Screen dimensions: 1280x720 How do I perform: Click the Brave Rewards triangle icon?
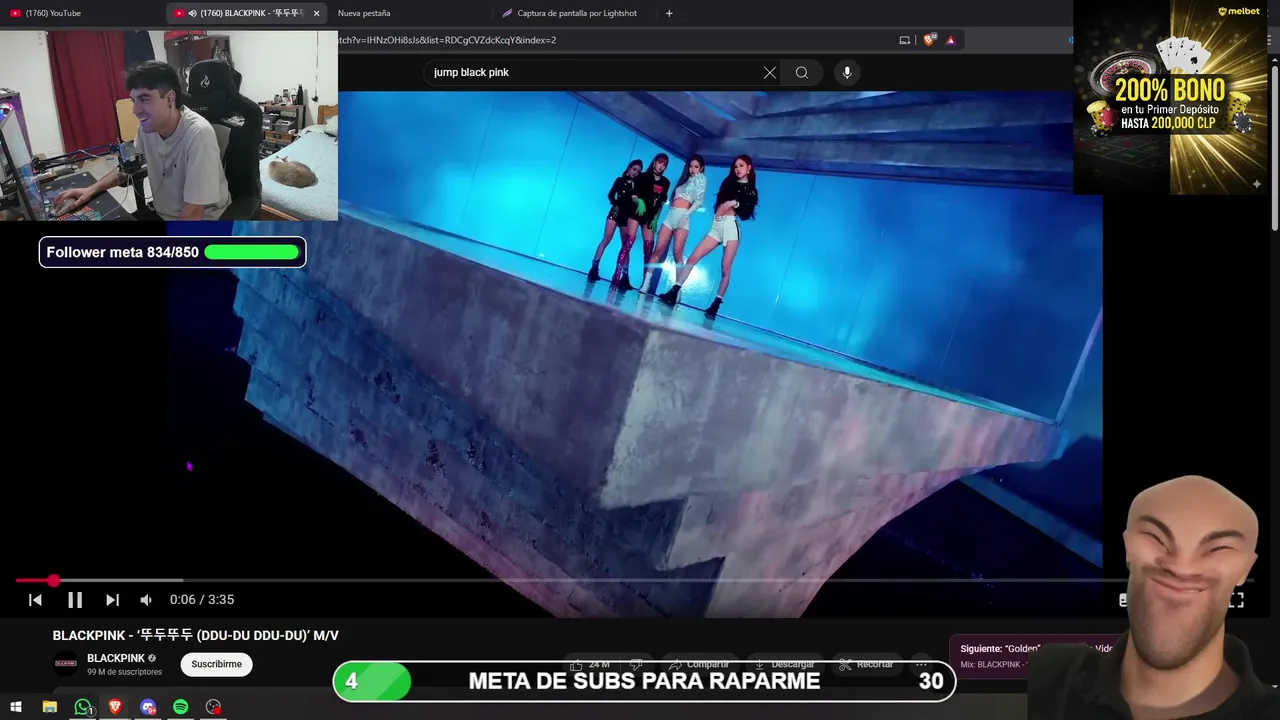[951, 40]
